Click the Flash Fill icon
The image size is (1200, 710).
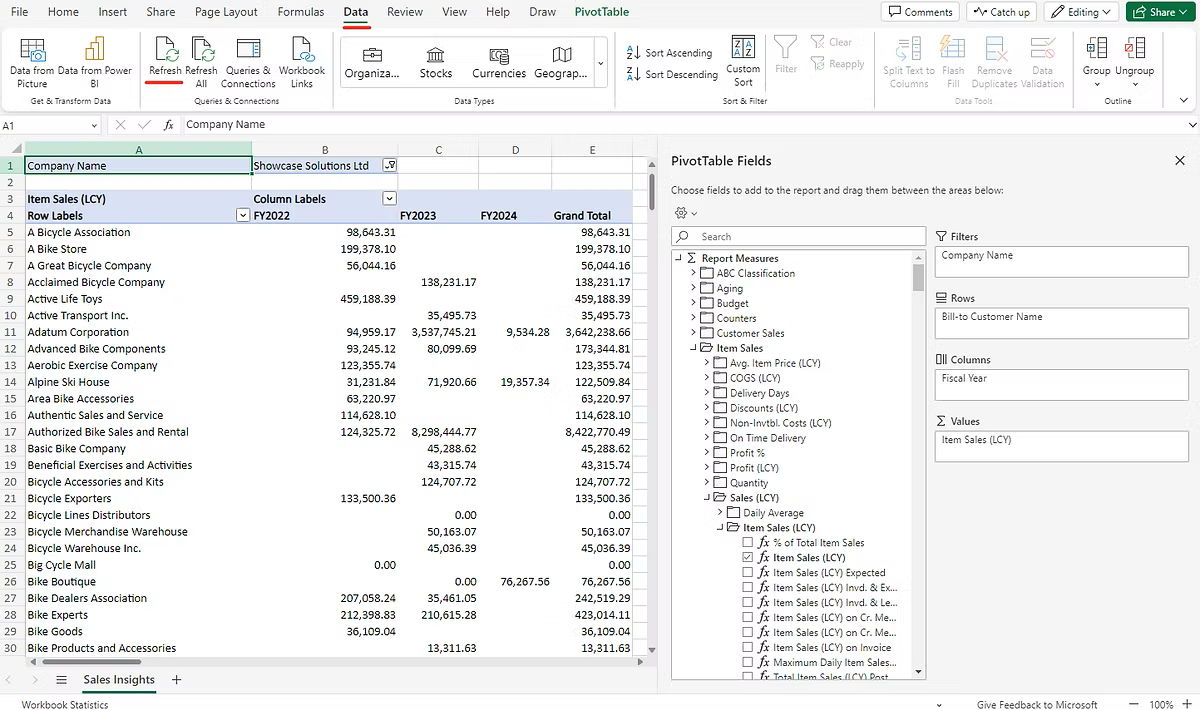(953, 50)
